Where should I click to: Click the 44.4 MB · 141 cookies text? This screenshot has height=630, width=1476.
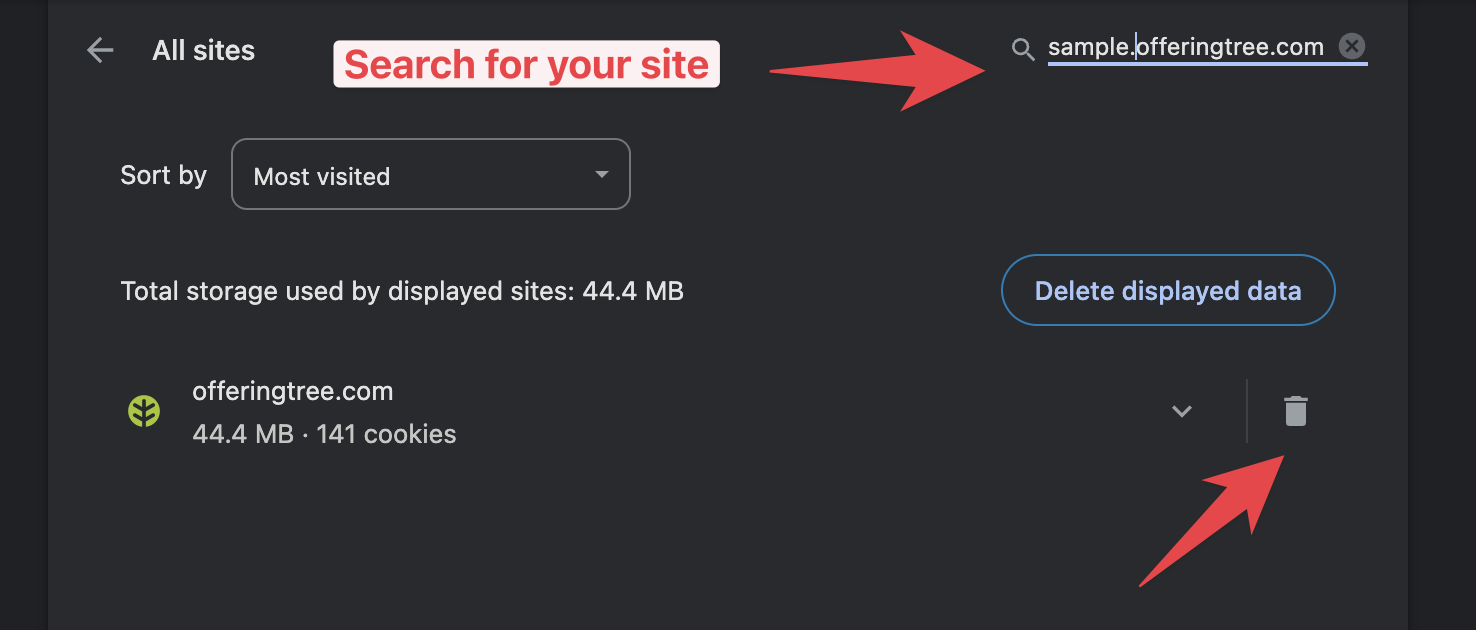pos(324,434)
